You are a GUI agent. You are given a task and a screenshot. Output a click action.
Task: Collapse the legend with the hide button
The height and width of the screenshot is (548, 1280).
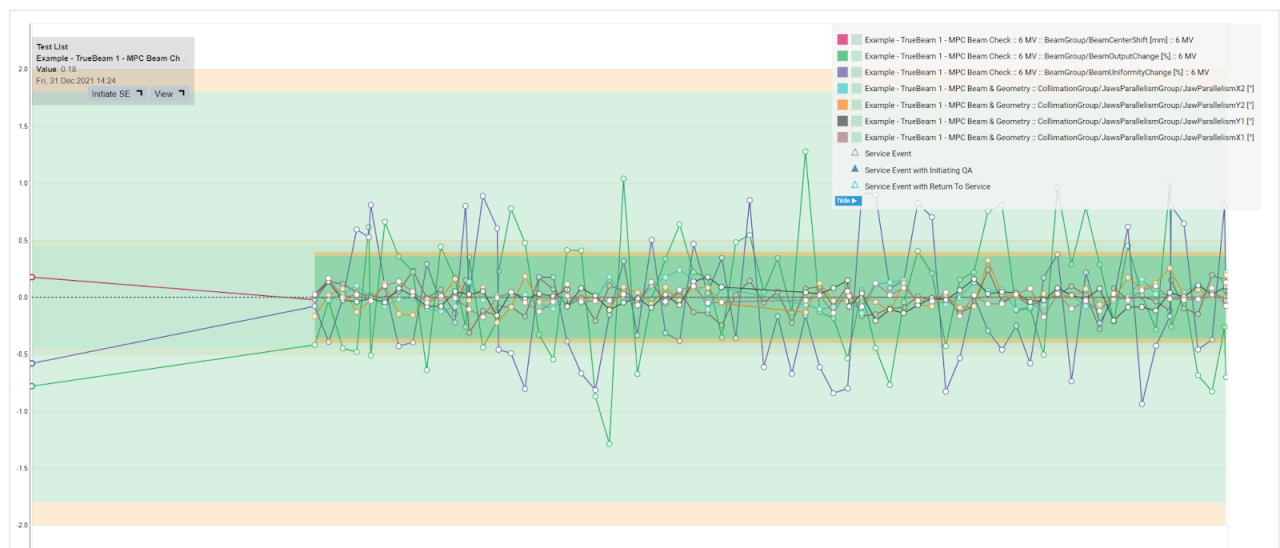pos(847,201)
